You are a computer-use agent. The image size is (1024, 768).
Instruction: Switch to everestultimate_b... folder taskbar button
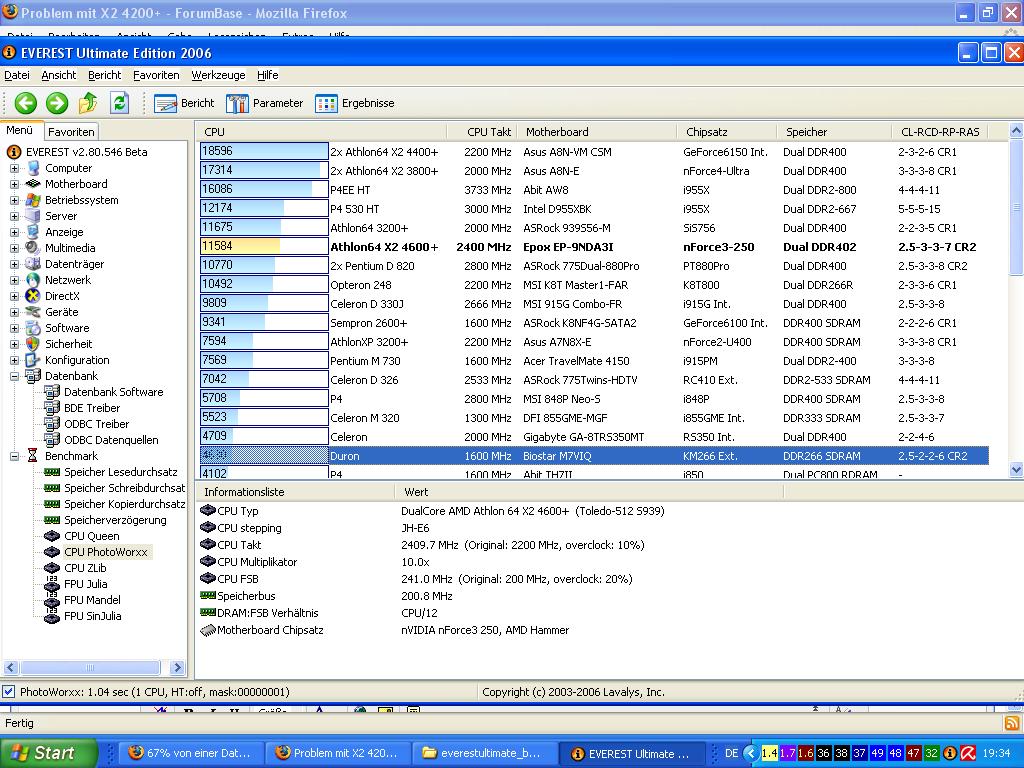pos(486,754)
